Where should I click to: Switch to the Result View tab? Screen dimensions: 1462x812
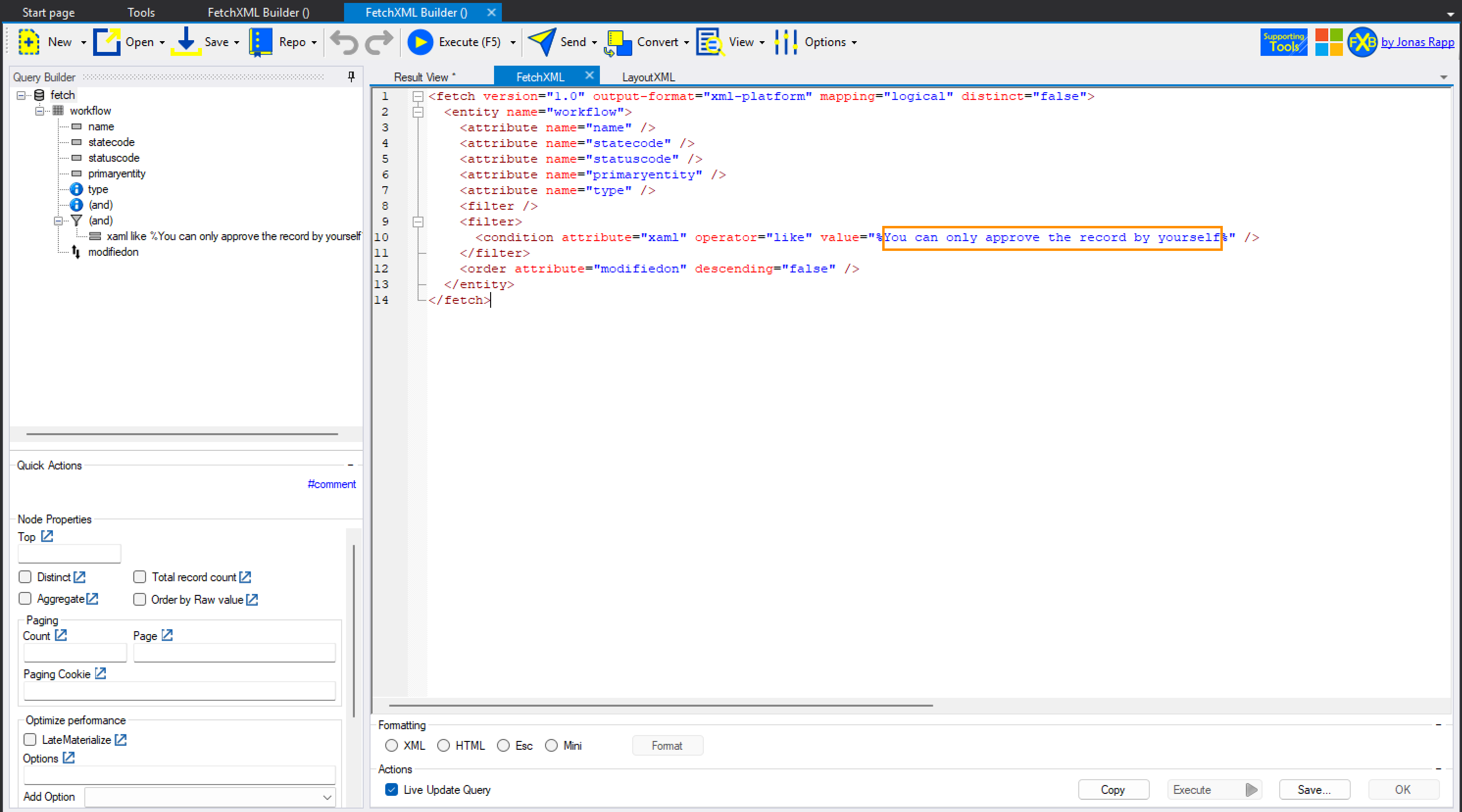[424, 77]
